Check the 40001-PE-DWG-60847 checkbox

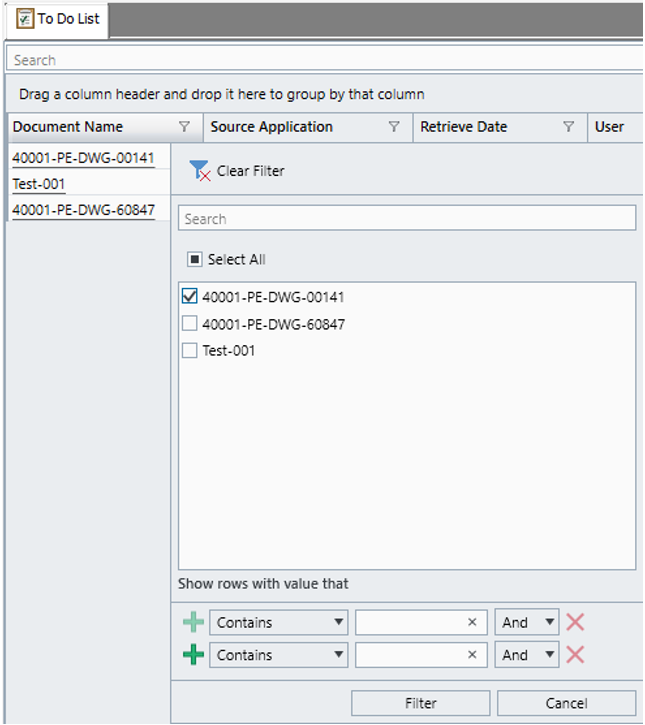pos(190,324)
